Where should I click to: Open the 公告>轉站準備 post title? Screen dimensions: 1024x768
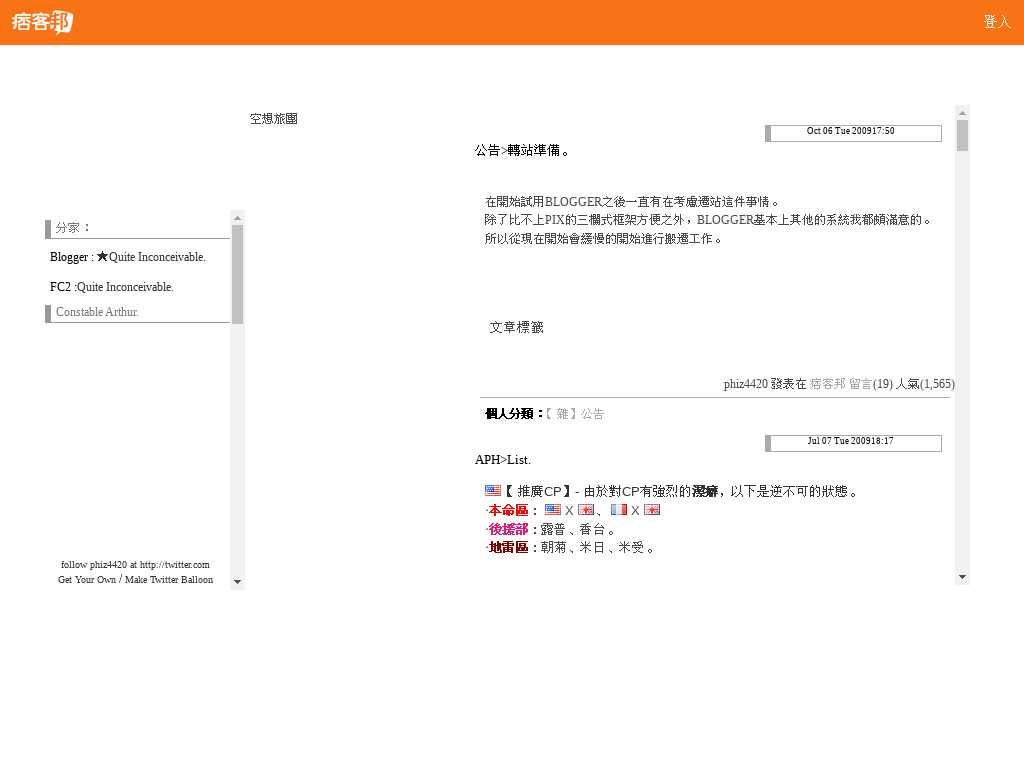pos(522,151)
